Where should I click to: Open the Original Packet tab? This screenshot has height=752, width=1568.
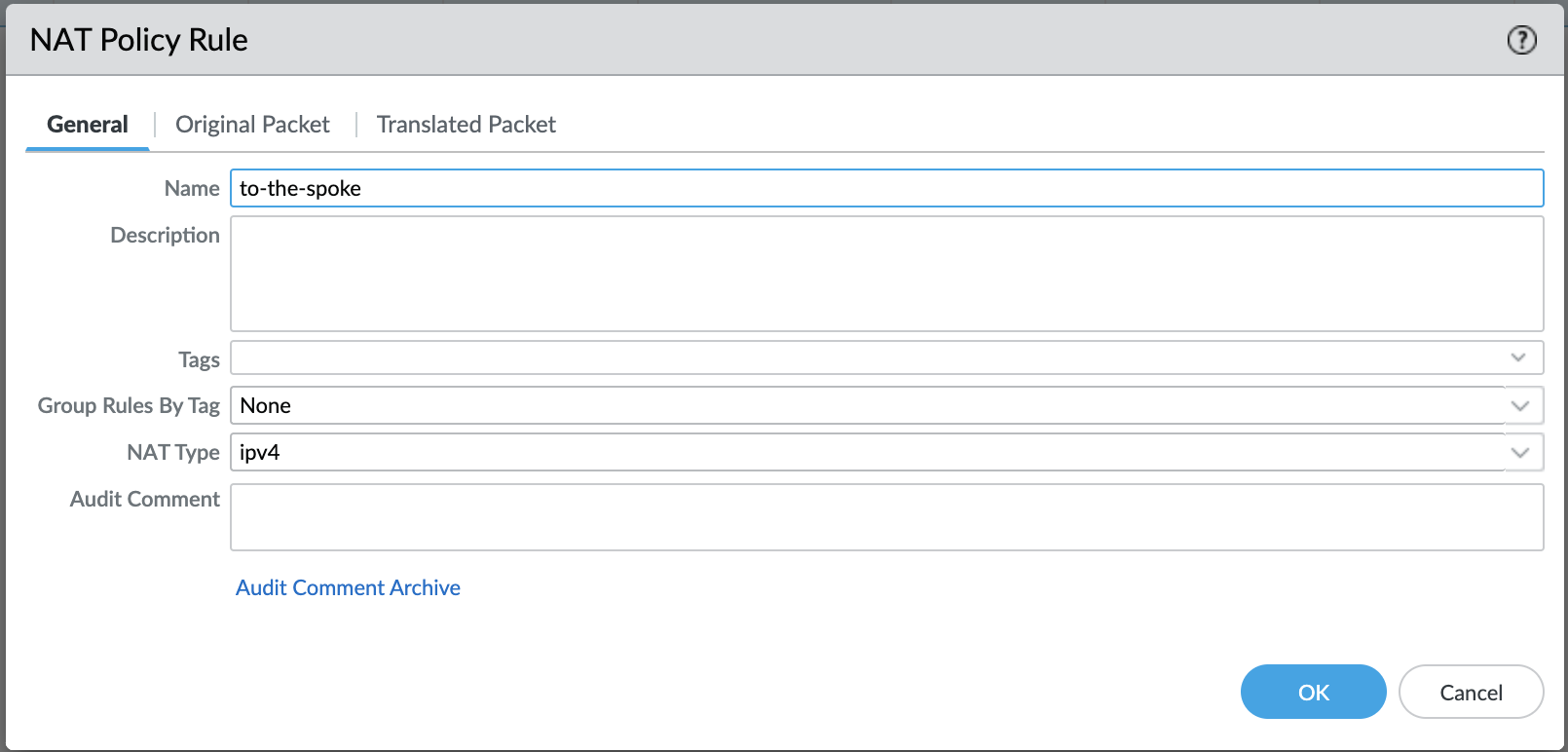click(252, 125)
